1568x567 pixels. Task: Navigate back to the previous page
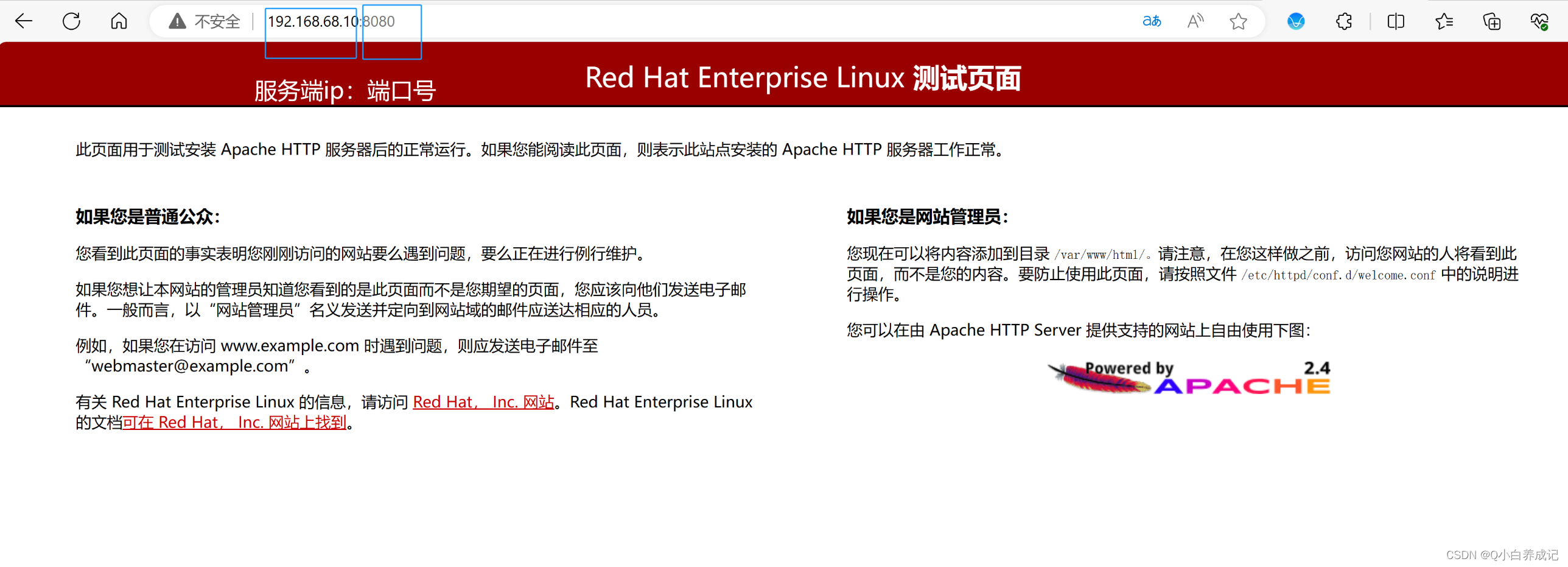[24, 21]
